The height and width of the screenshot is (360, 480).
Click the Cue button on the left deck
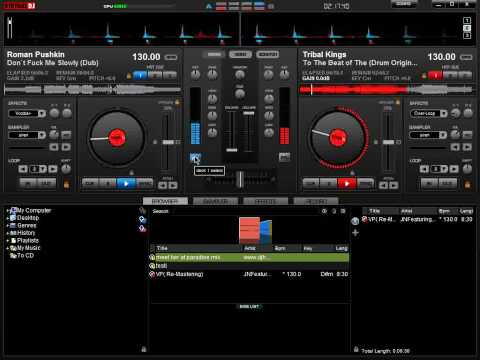pyautogui.click(x=90, y=184)
